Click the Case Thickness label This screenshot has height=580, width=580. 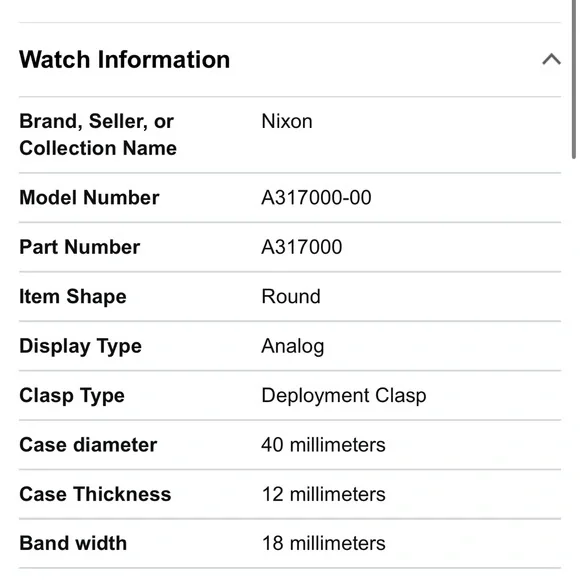[x=95, y=495]
